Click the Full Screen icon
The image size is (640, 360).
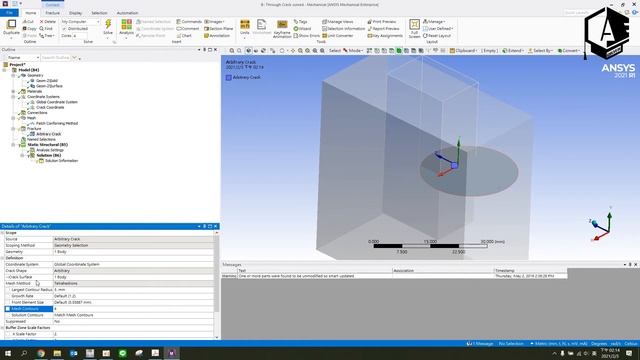(414, 24)
